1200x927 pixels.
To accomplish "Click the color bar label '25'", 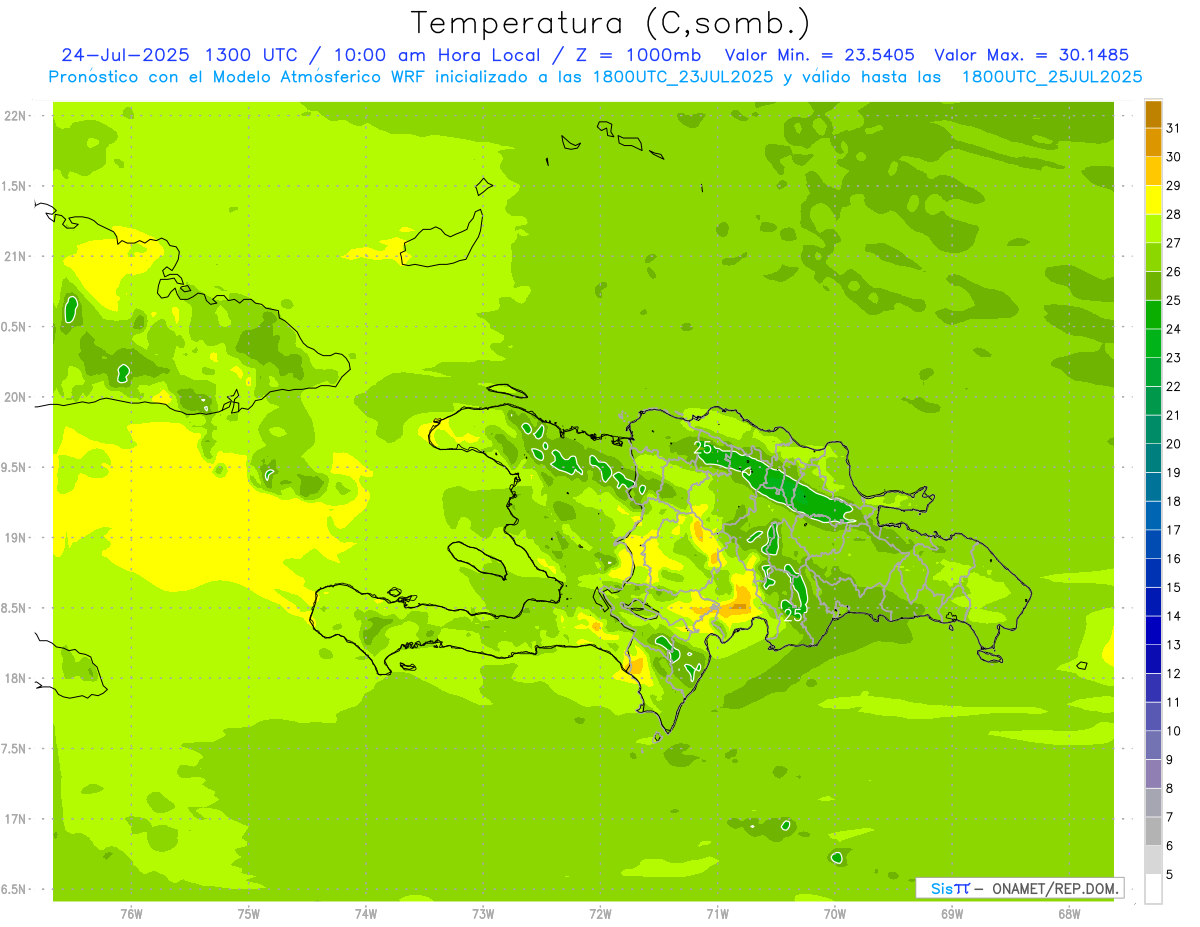I will pos(1174,300).
